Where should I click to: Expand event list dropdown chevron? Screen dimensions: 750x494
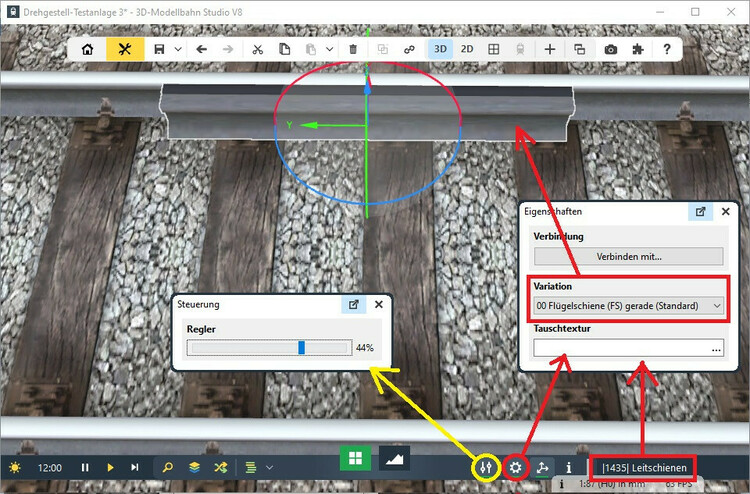(x=269, y=467)
